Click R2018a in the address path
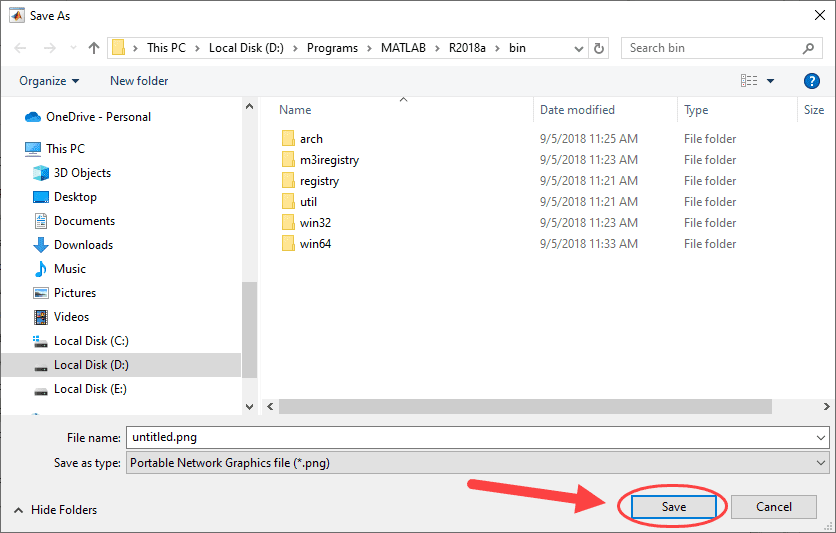 (467, 48)
